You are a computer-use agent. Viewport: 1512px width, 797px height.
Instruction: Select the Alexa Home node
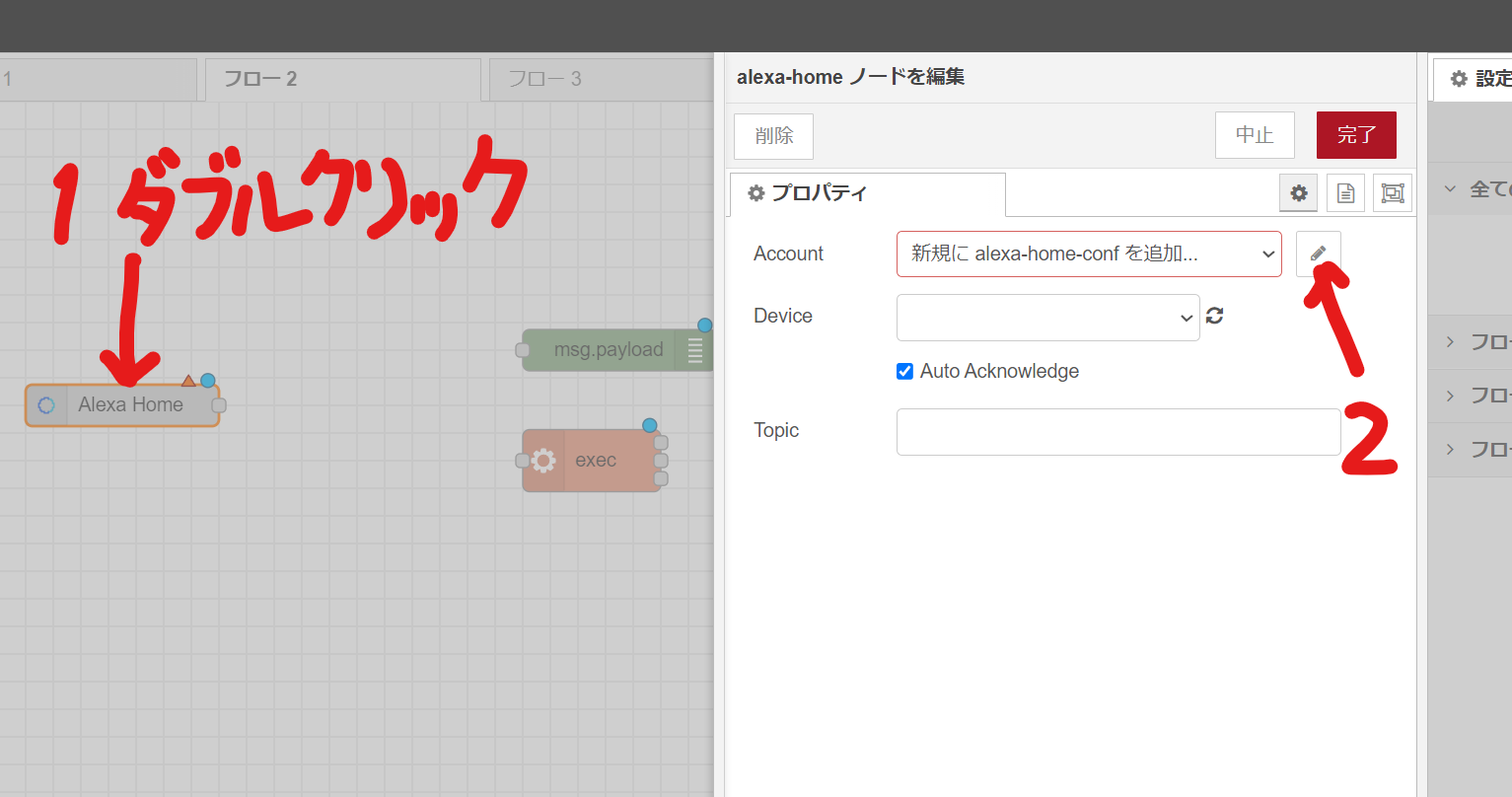click(x=122, y=405)
